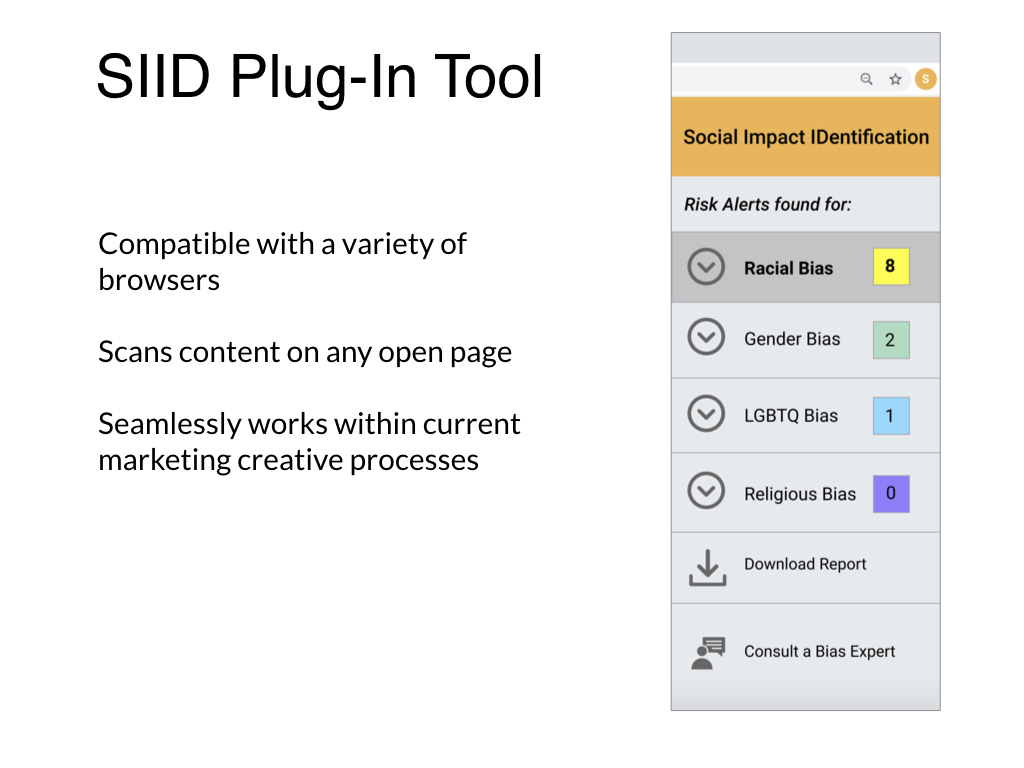Viewport: 1024px width, 768px height.
Task: Click the SIID Plug-In Tool title
Action: tap(319, 78)
